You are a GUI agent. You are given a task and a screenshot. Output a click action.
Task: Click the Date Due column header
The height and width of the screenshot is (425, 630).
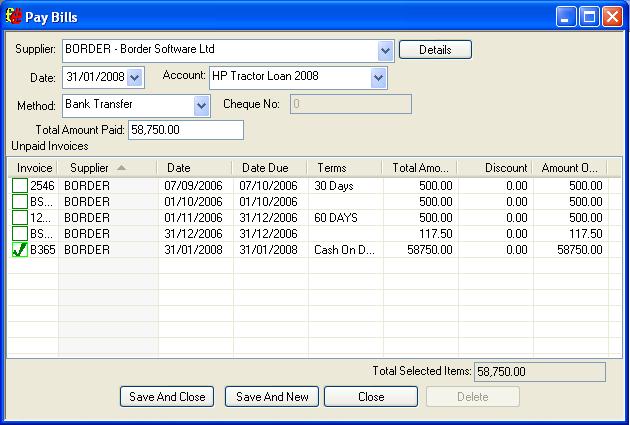[270, 168]
